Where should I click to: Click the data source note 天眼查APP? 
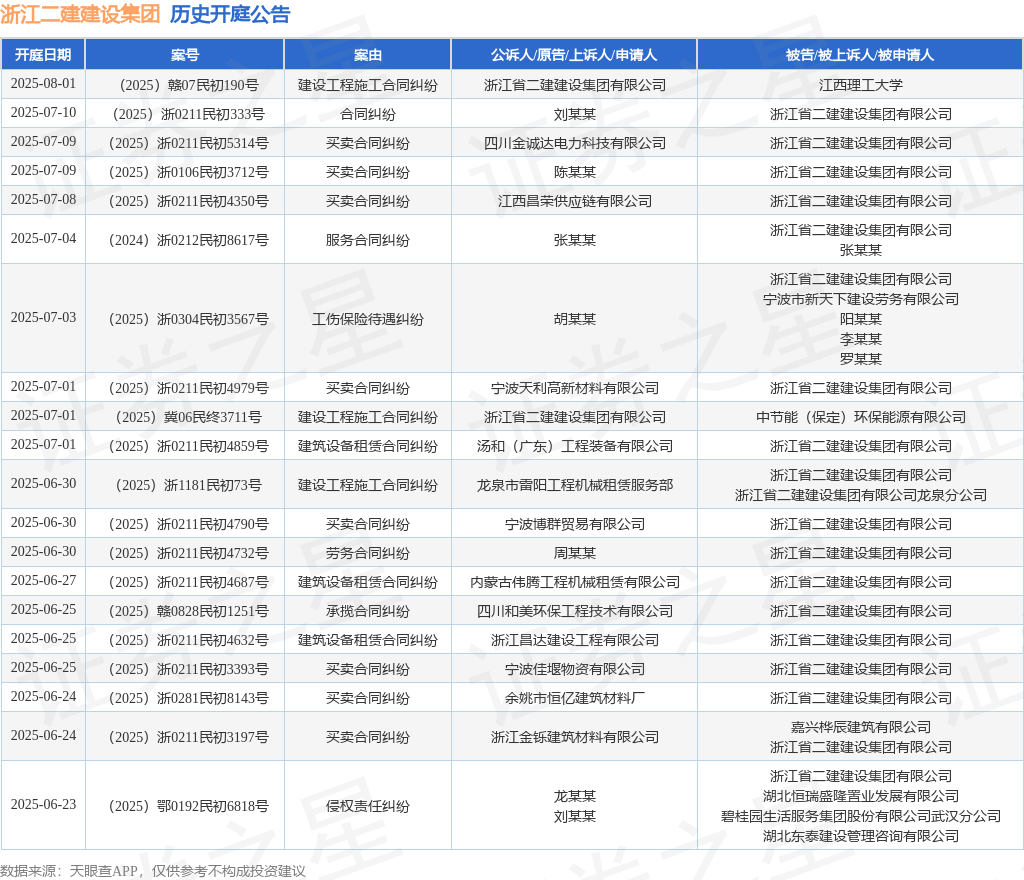[x=103, y=871]
